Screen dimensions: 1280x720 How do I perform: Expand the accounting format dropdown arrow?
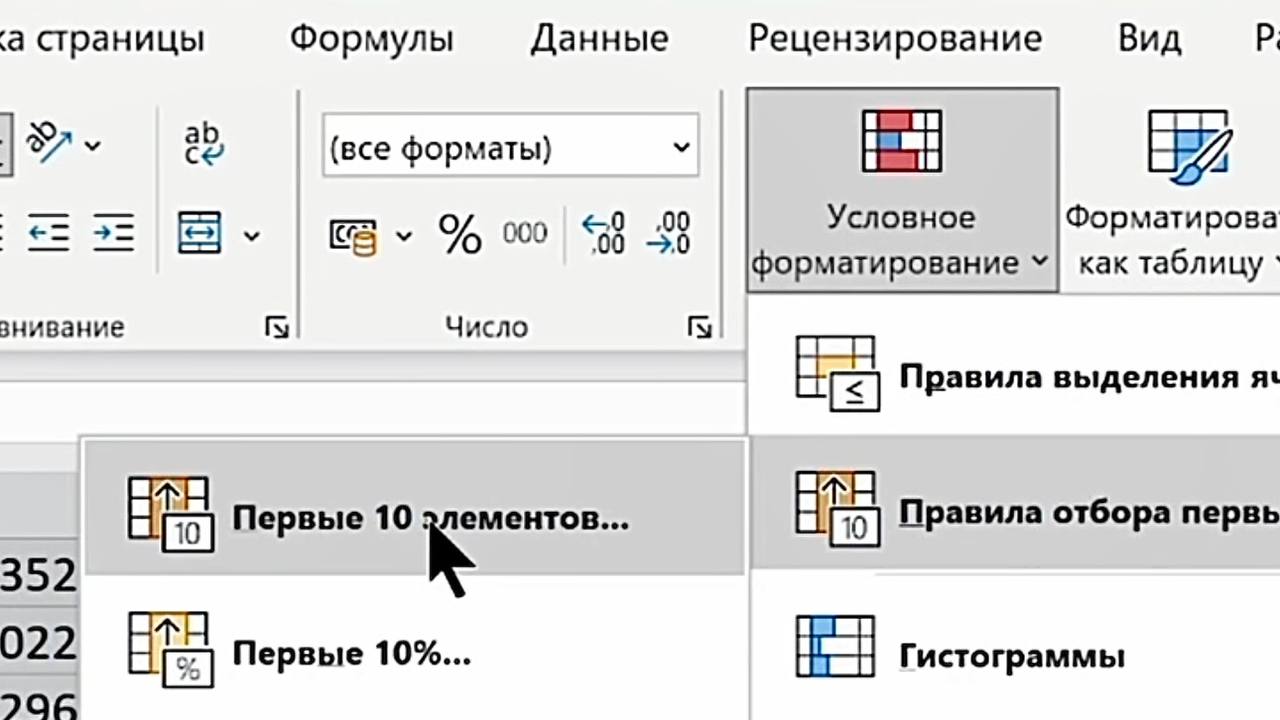pos(404,236)
